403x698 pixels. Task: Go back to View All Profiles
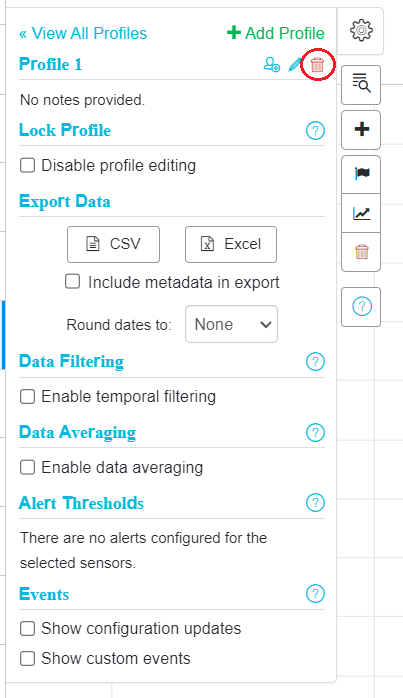point(83,33)
